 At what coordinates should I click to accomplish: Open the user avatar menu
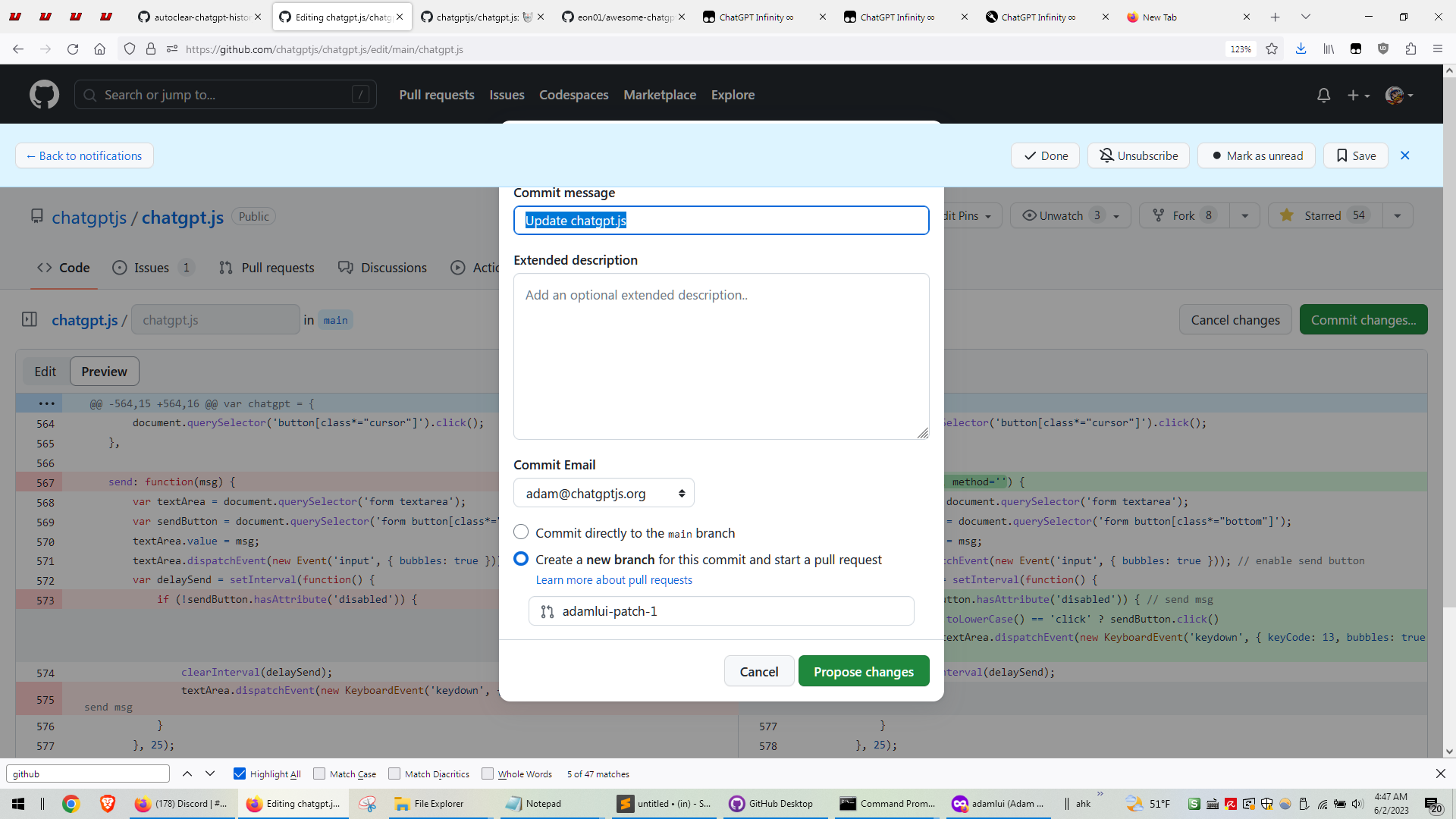click(x=1399, y=95)
